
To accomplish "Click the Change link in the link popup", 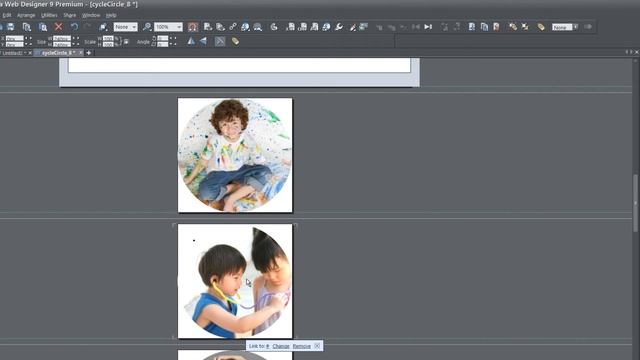I will 281,346.
